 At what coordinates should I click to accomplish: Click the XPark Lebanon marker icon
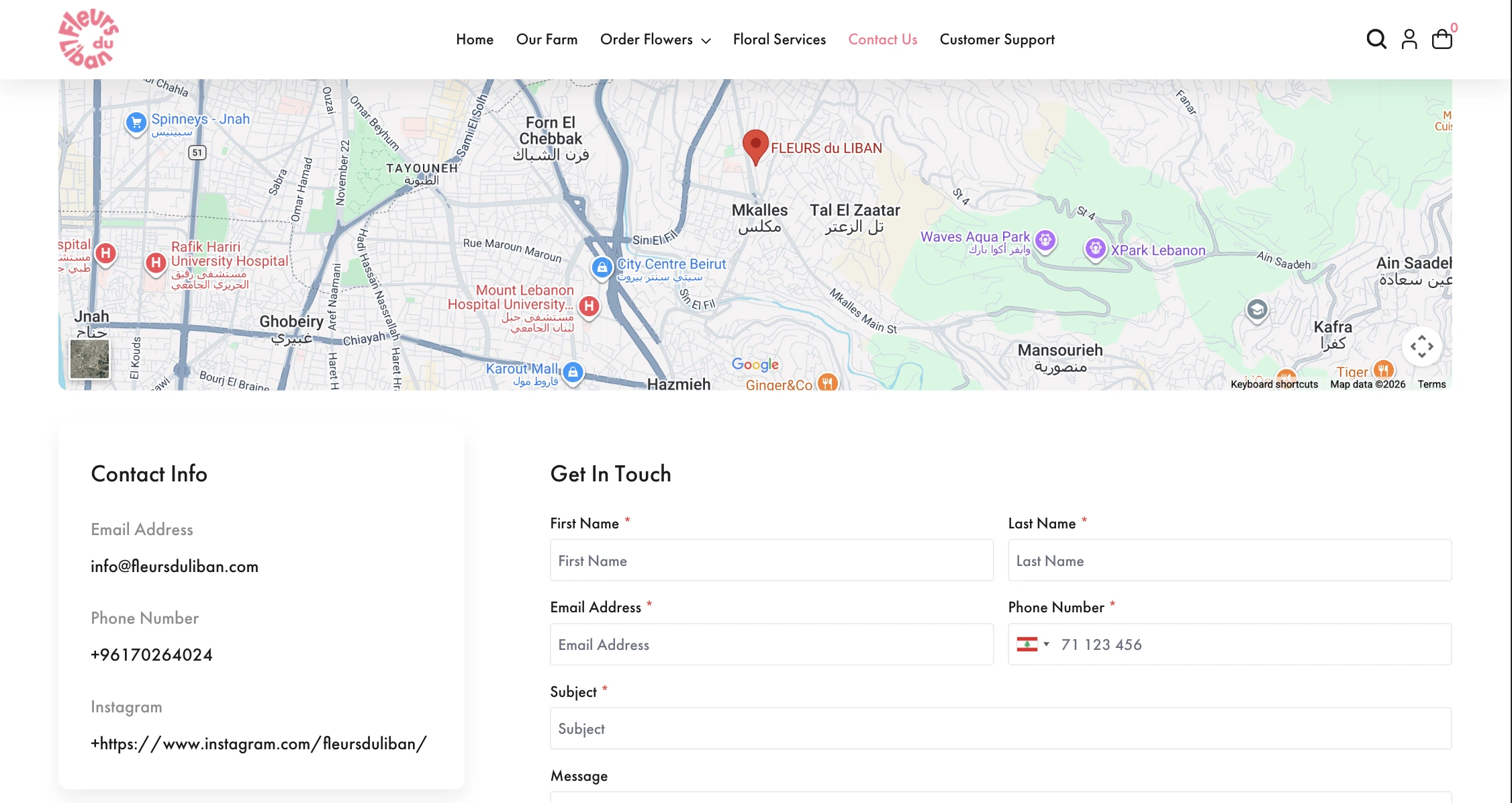(1096, 249)
